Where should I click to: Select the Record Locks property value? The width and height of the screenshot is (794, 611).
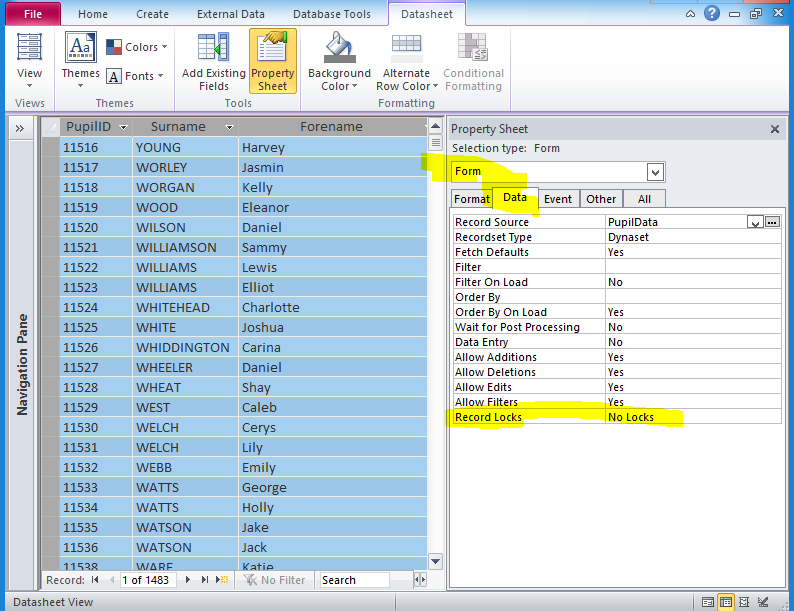[x=690, y=417]
